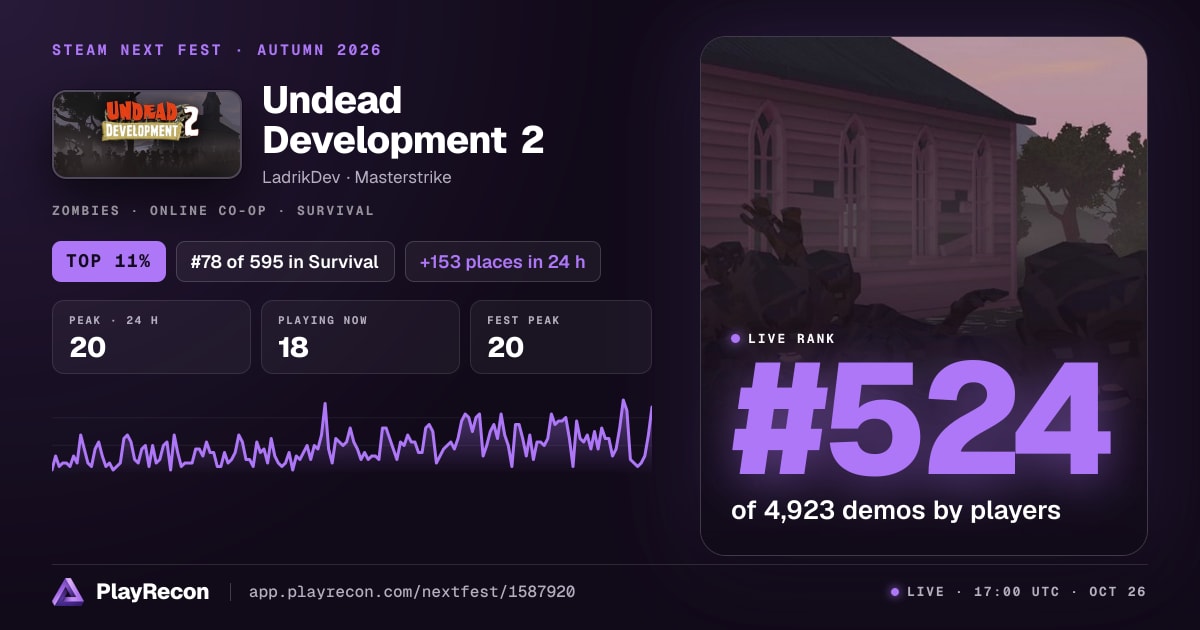Open the FEST PEAK stat card
The height and width of the screenshot is (630, 1200).
[x=561, y=337]
